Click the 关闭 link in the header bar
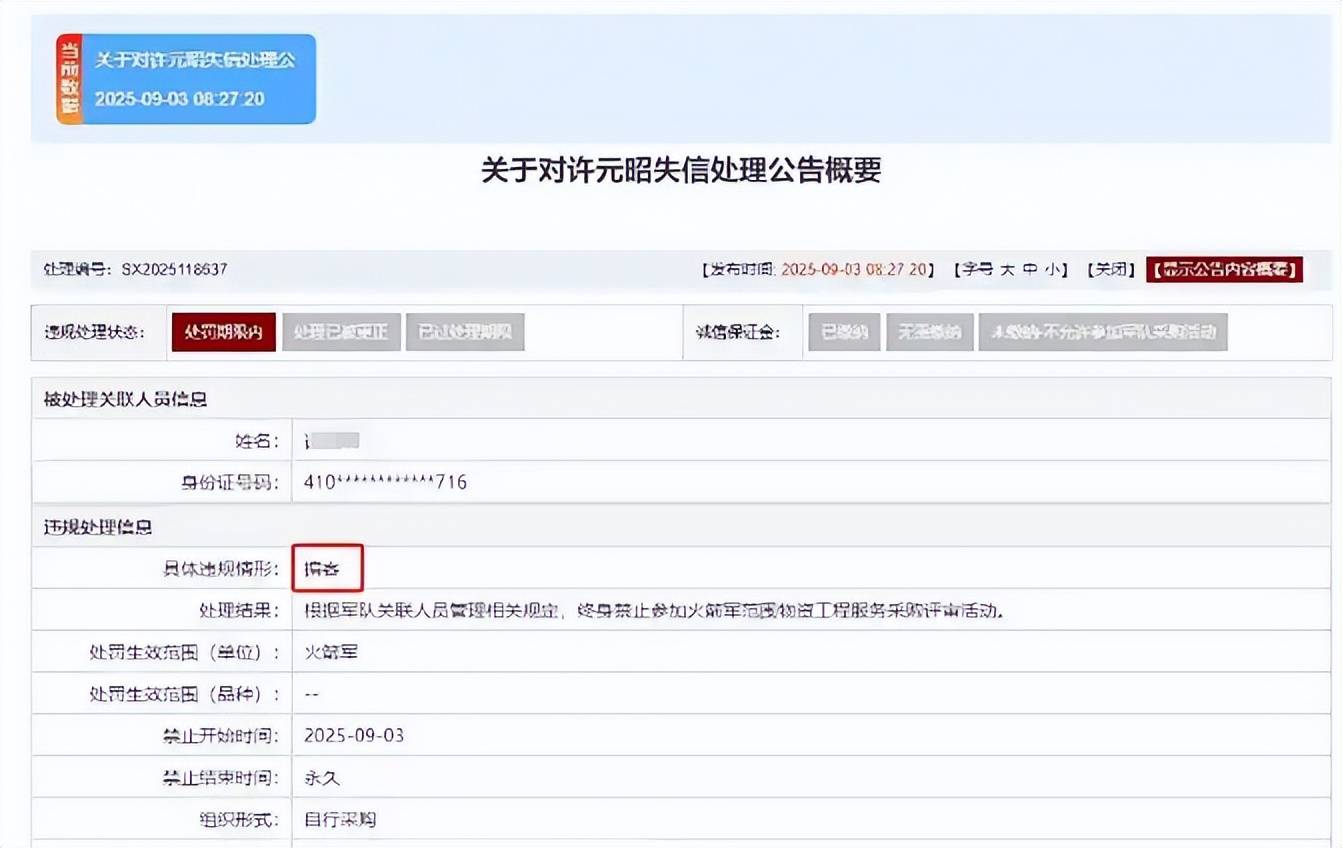 1111,269
